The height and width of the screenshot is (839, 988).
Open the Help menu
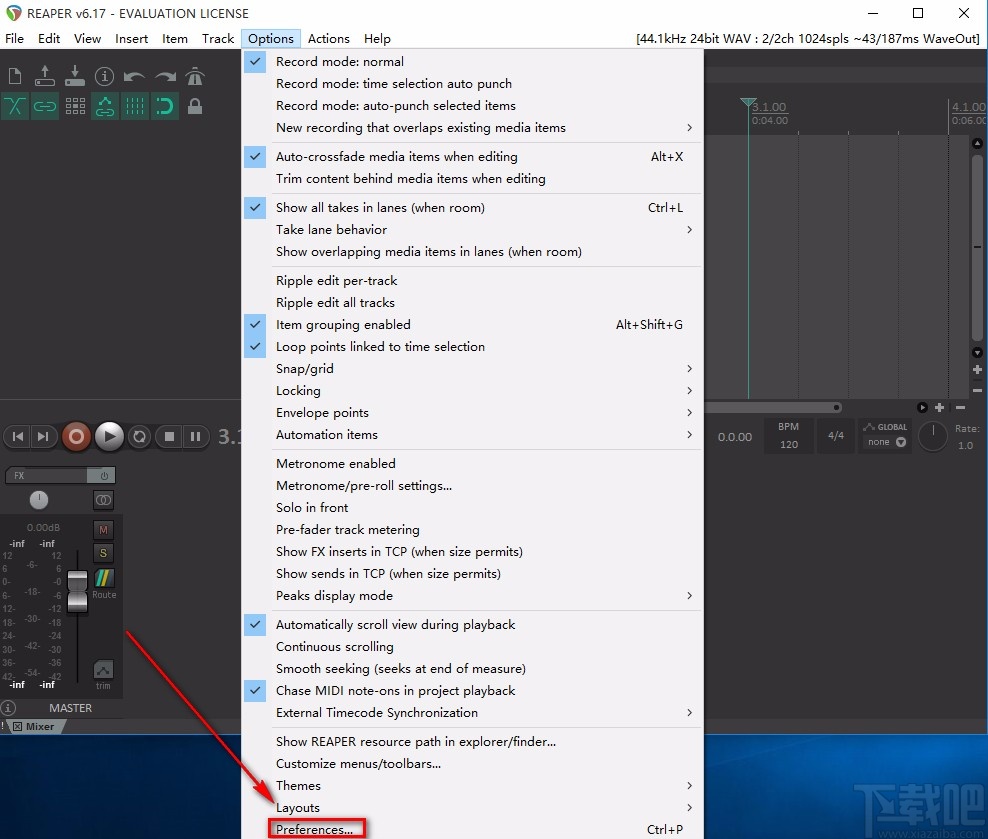[x=377, y=38]
